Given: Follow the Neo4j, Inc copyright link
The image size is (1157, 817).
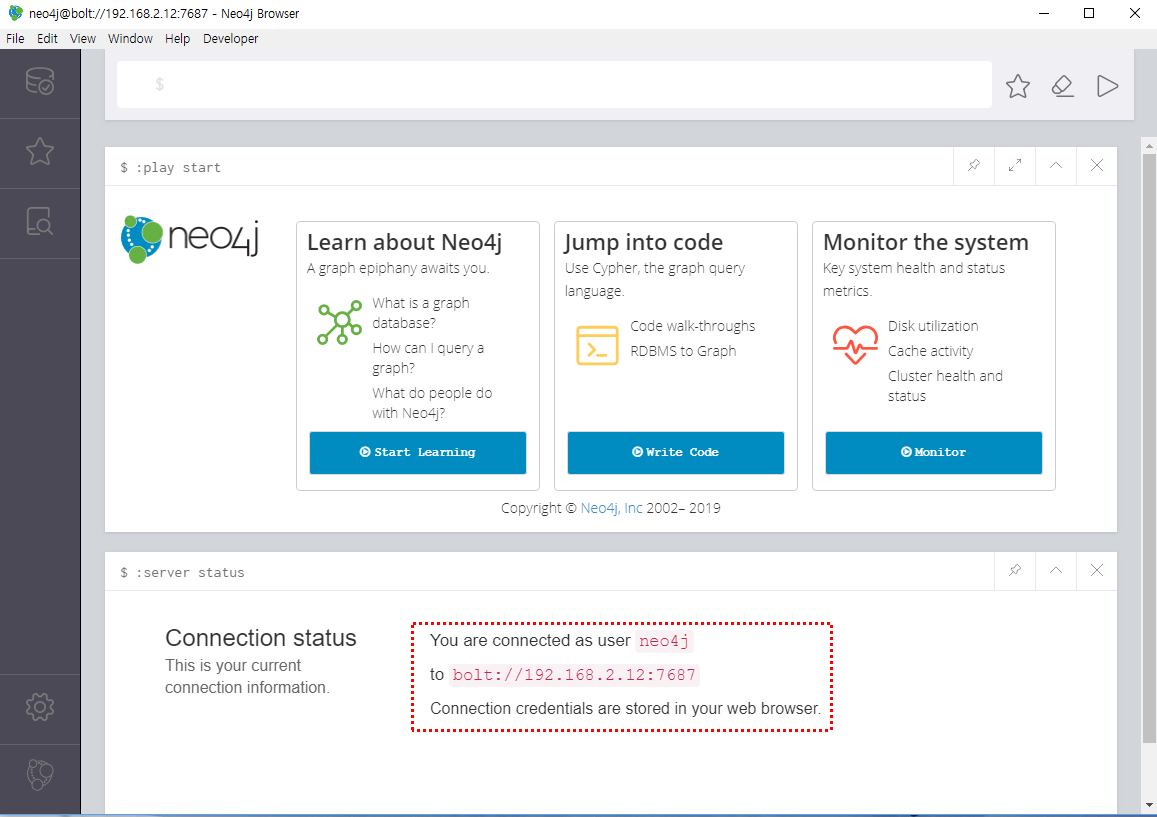Looking at the screenshot, I should point(611,508).
